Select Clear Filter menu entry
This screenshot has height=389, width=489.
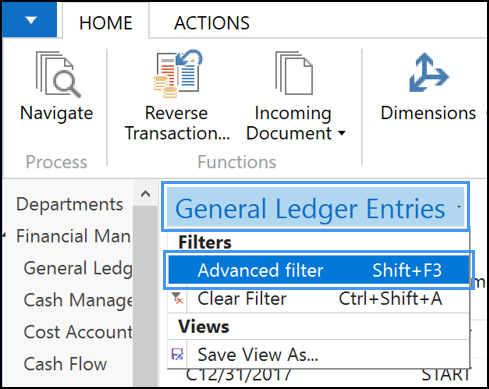pos(319,298)
